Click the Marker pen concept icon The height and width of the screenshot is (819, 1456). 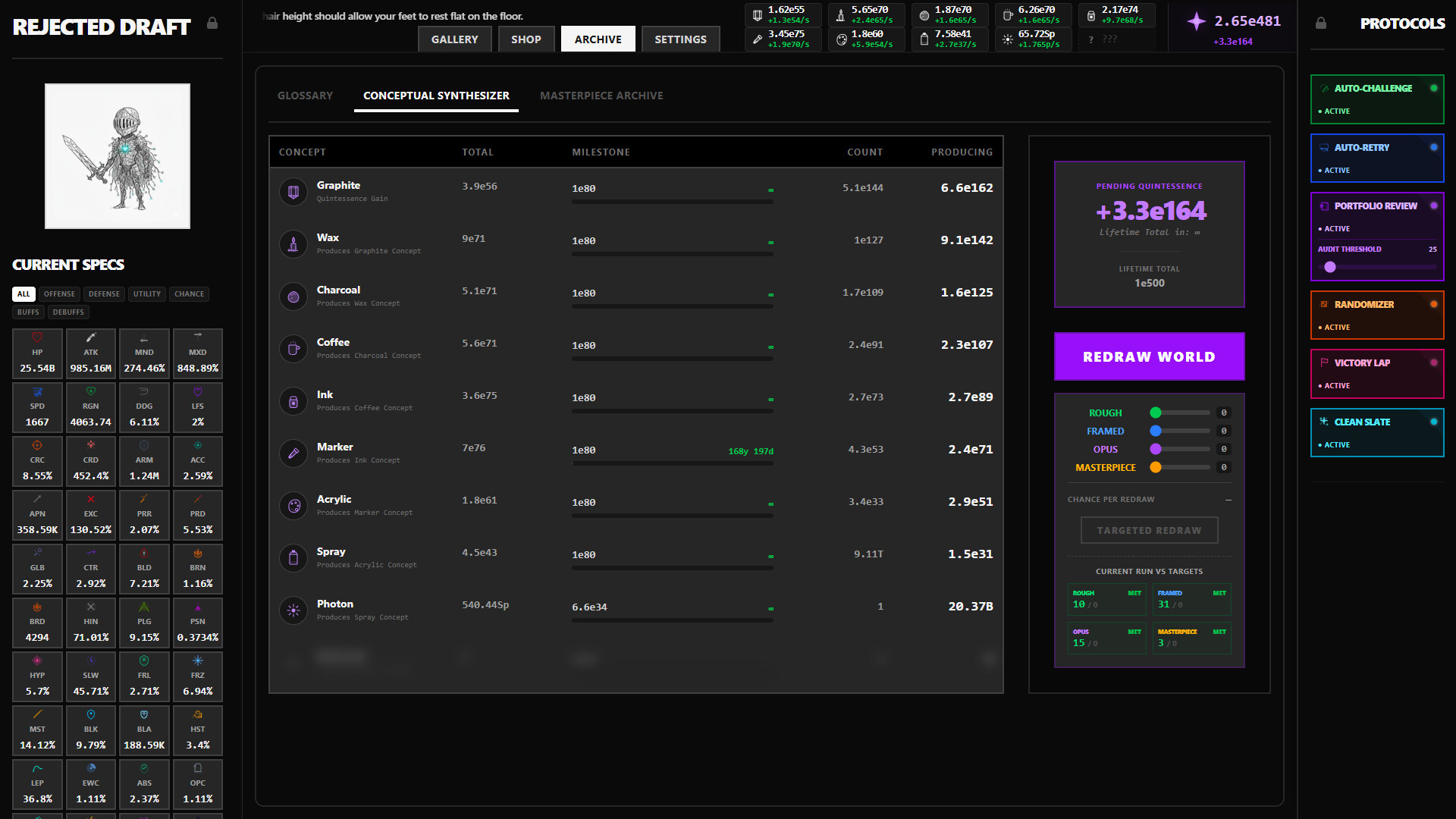293,453
